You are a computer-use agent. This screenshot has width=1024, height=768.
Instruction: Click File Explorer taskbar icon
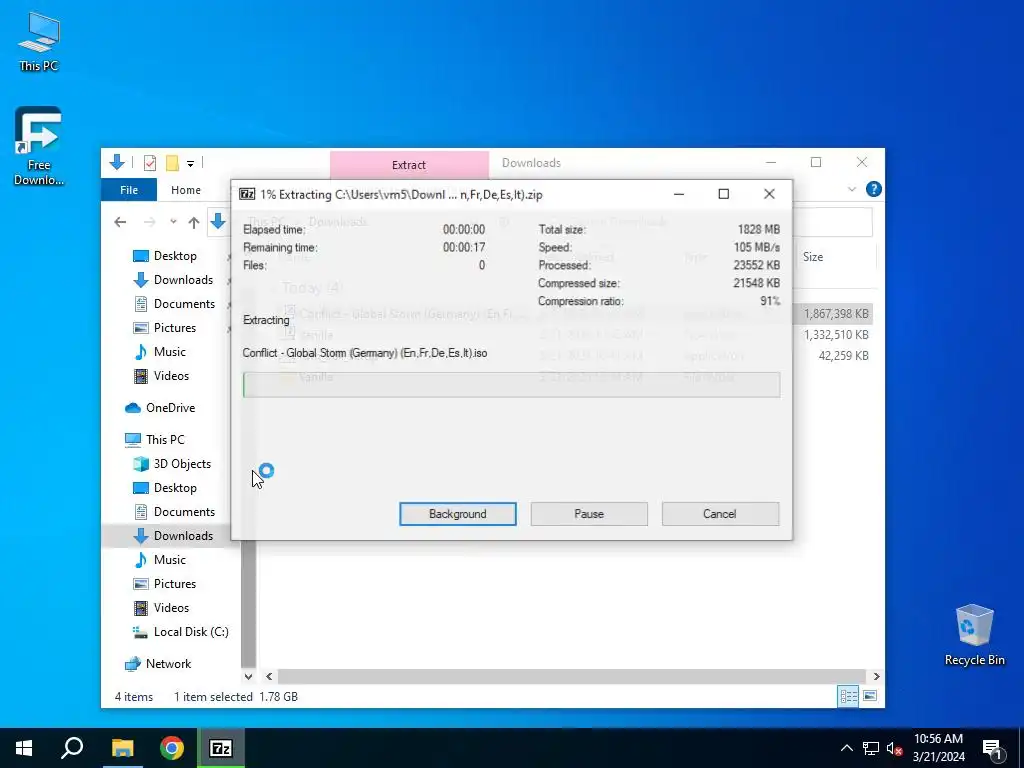[122, 748]
